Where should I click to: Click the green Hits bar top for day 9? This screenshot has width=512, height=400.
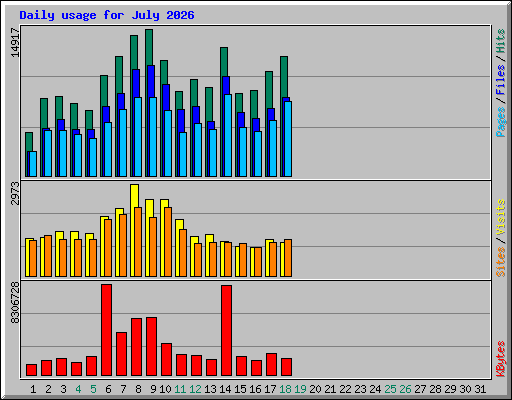point(149,47)
